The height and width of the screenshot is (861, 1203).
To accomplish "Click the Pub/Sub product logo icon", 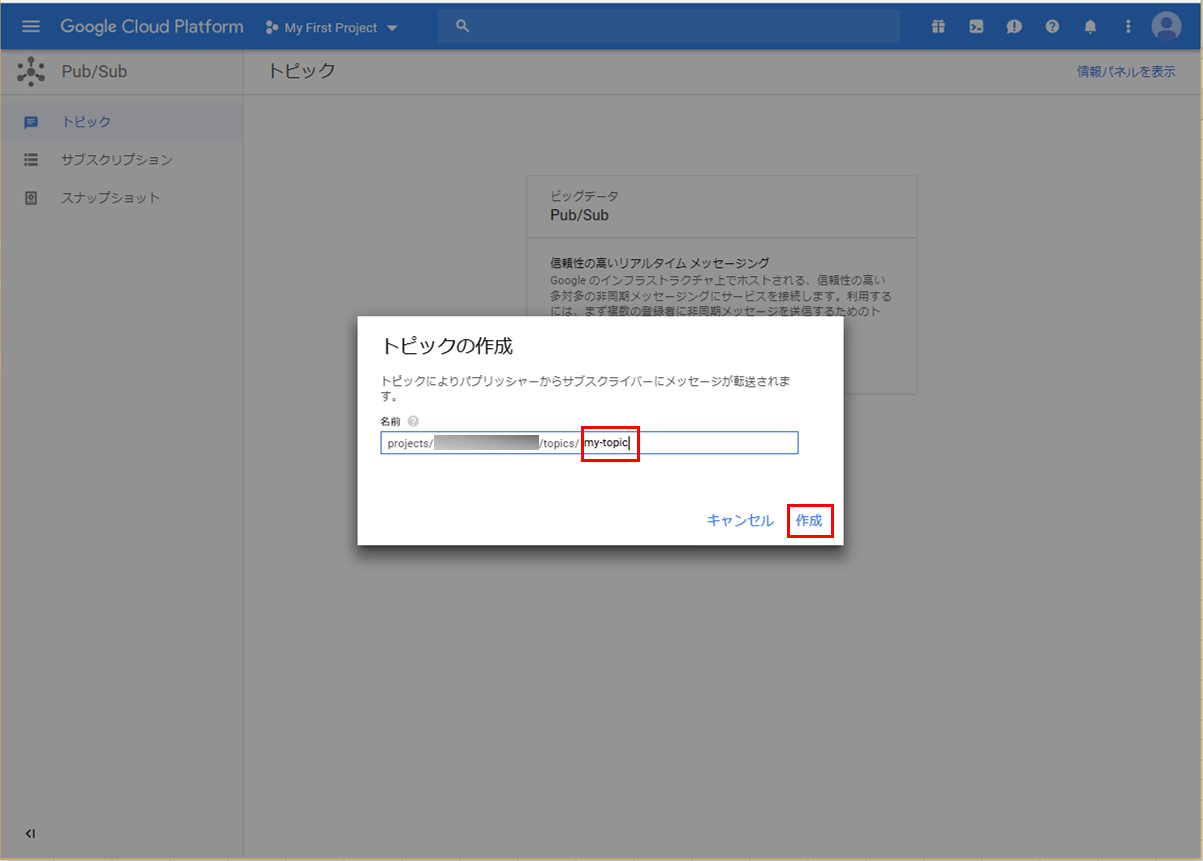I will (x=31, y=72).
